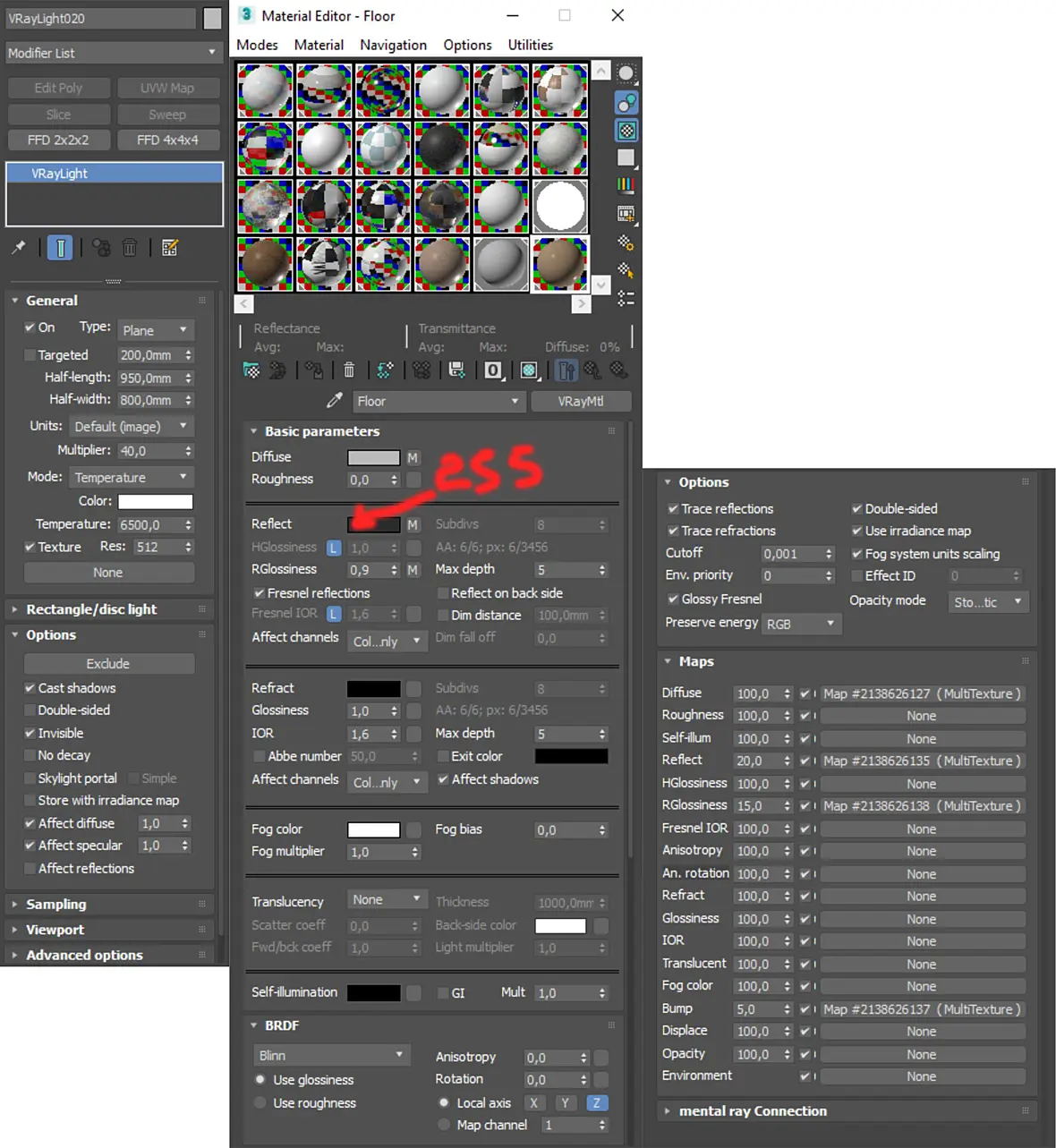Toggle the checkered Background icon in sample slots
Viewport: 1056px width, 1148px height.
tap(626, 131)
